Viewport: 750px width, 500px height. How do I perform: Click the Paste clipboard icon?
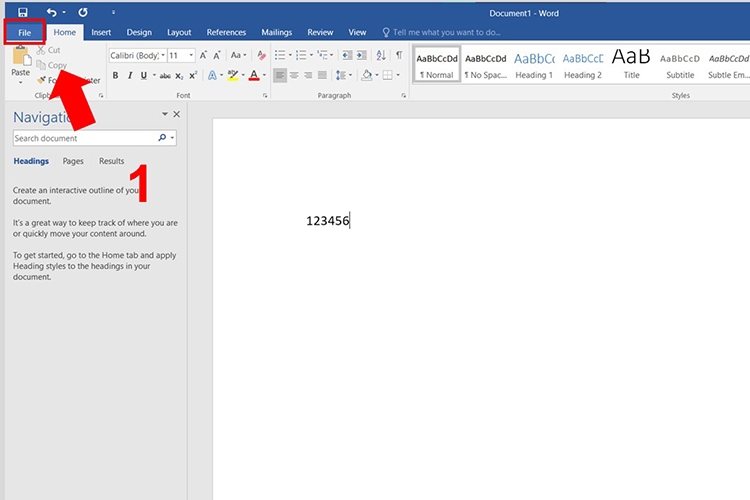click(x=21, y=56)
